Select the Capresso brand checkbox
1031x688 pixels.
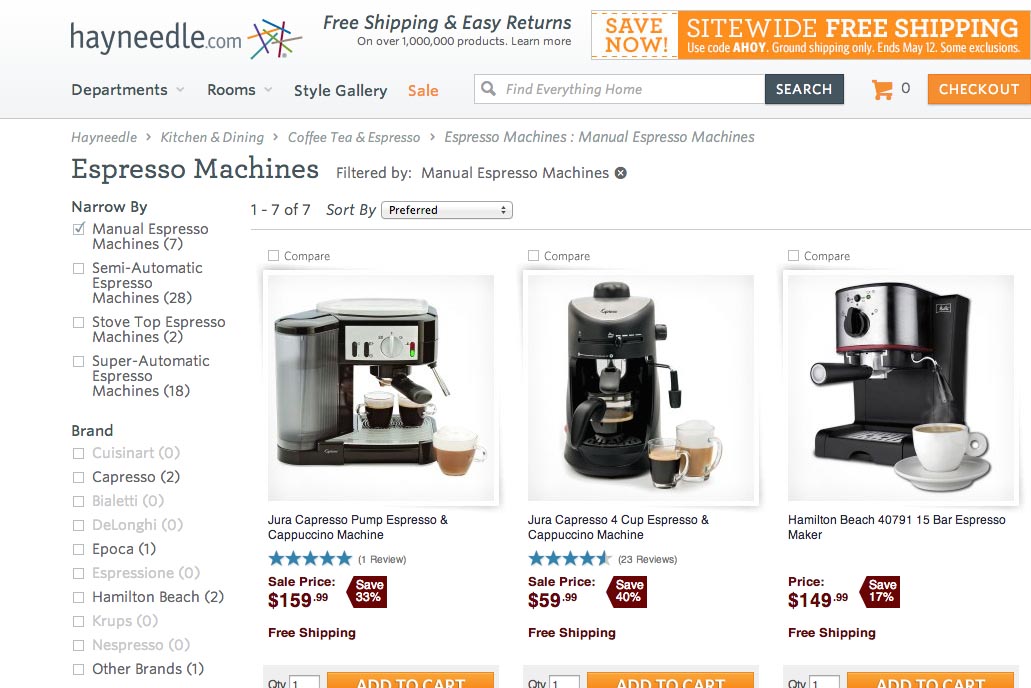tap(79, 478)
